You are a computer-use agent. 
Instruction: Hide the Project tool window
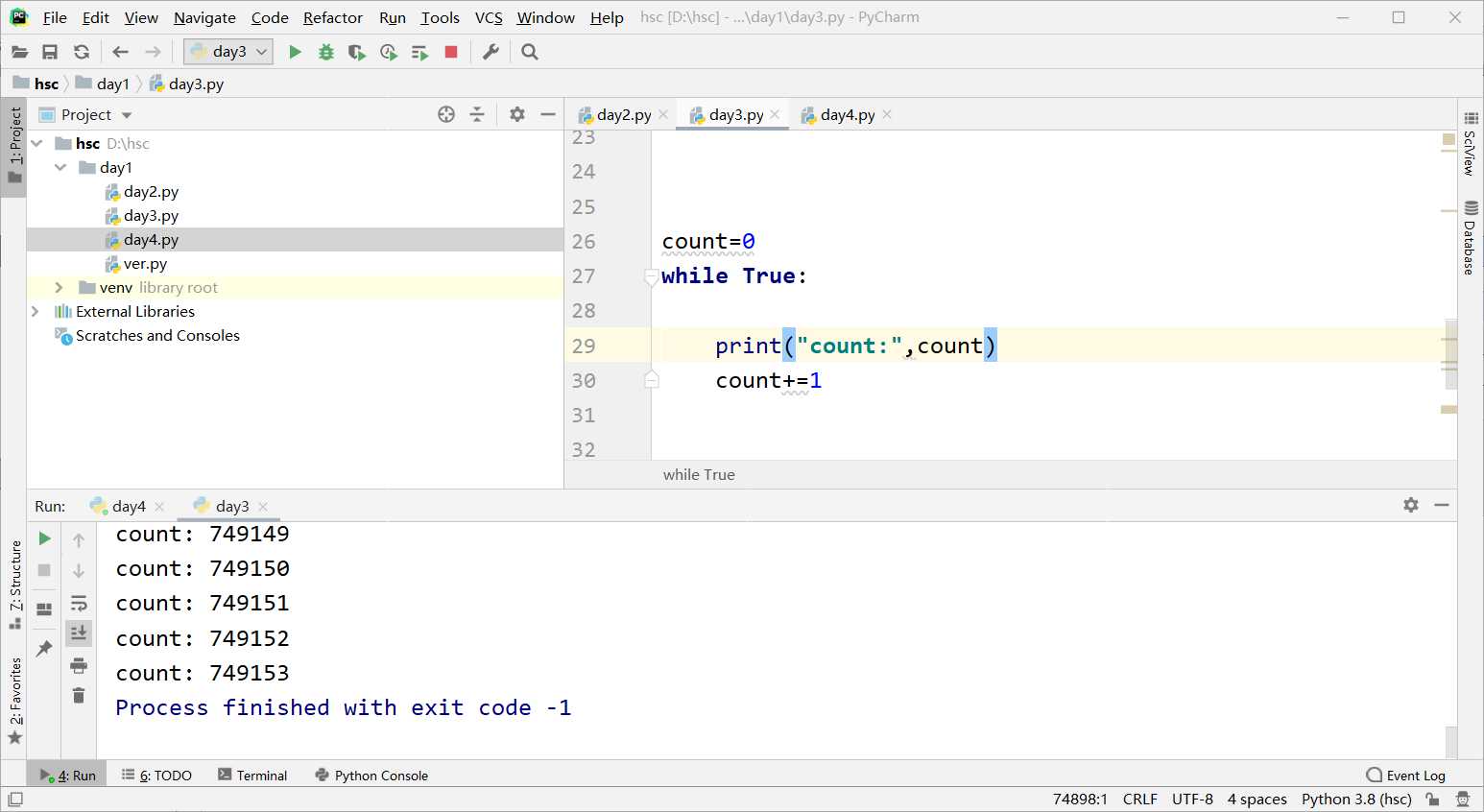tap(548, 114)
